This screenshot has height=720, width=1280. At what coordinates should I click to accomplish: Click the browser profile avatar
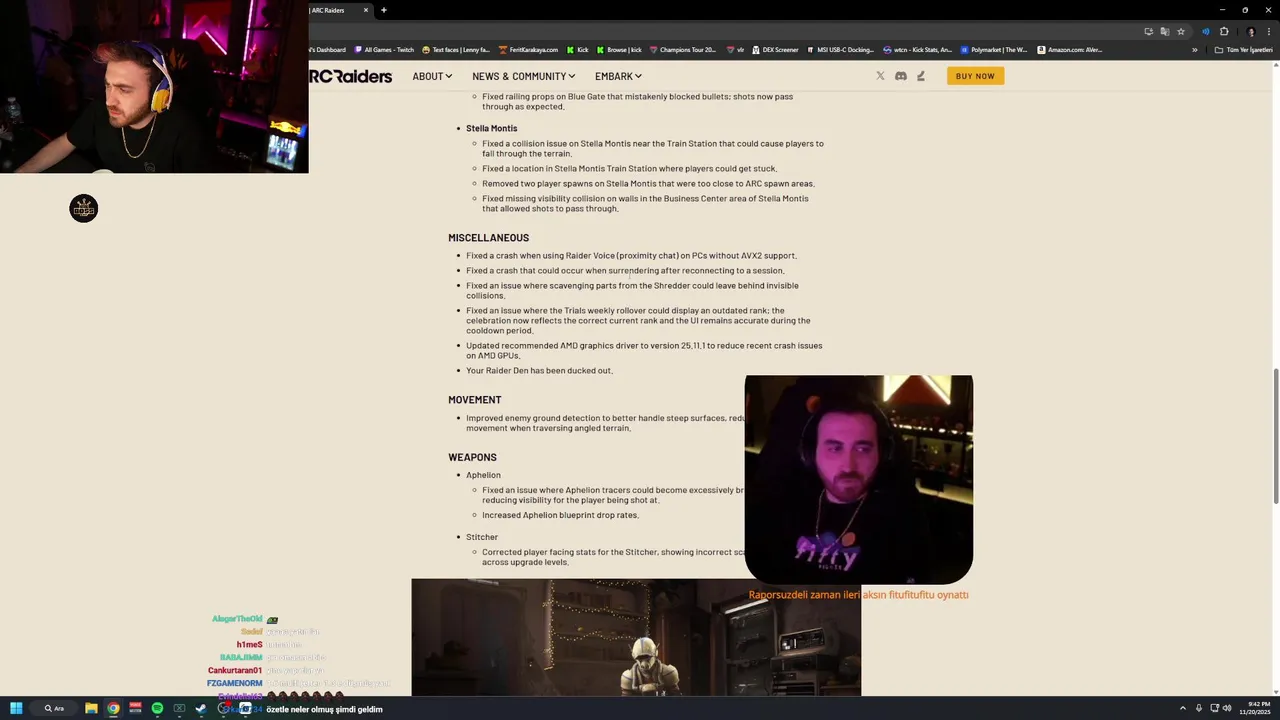coord(1250,31)
